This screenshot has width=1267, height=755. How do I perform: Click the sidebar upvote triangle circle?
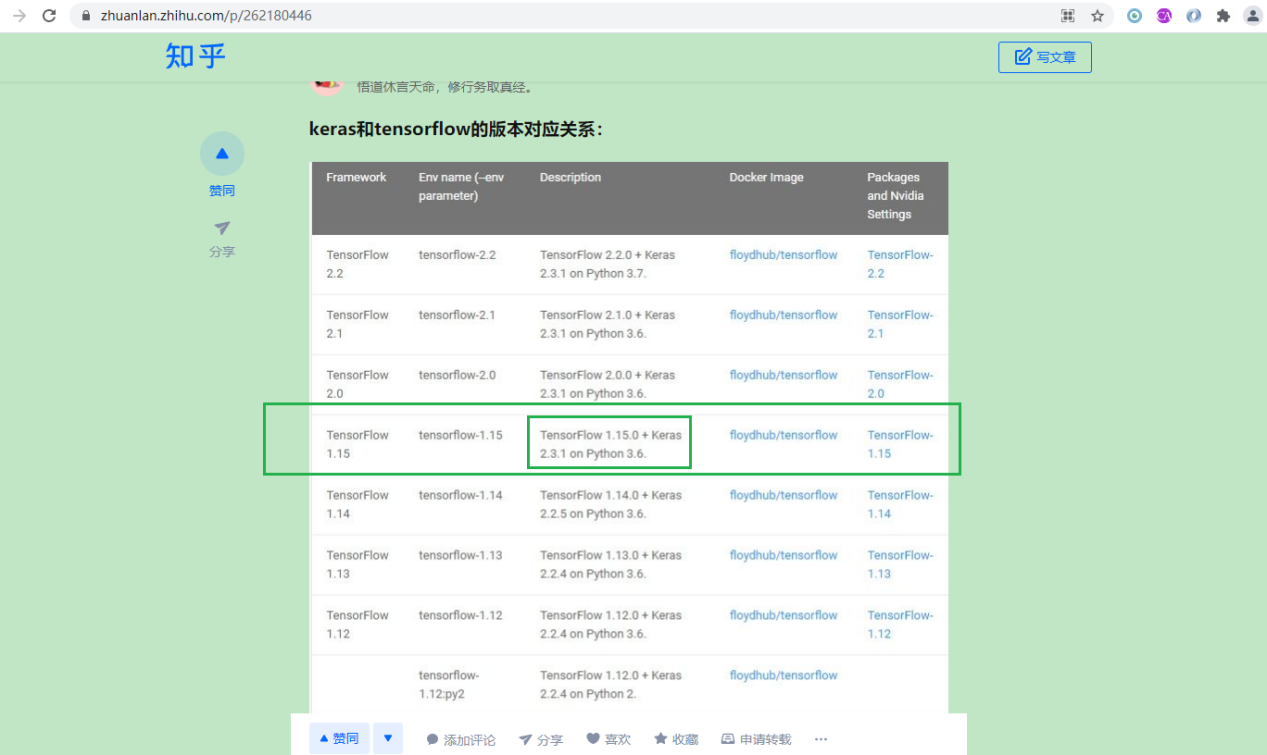click(x=222, y=154)
